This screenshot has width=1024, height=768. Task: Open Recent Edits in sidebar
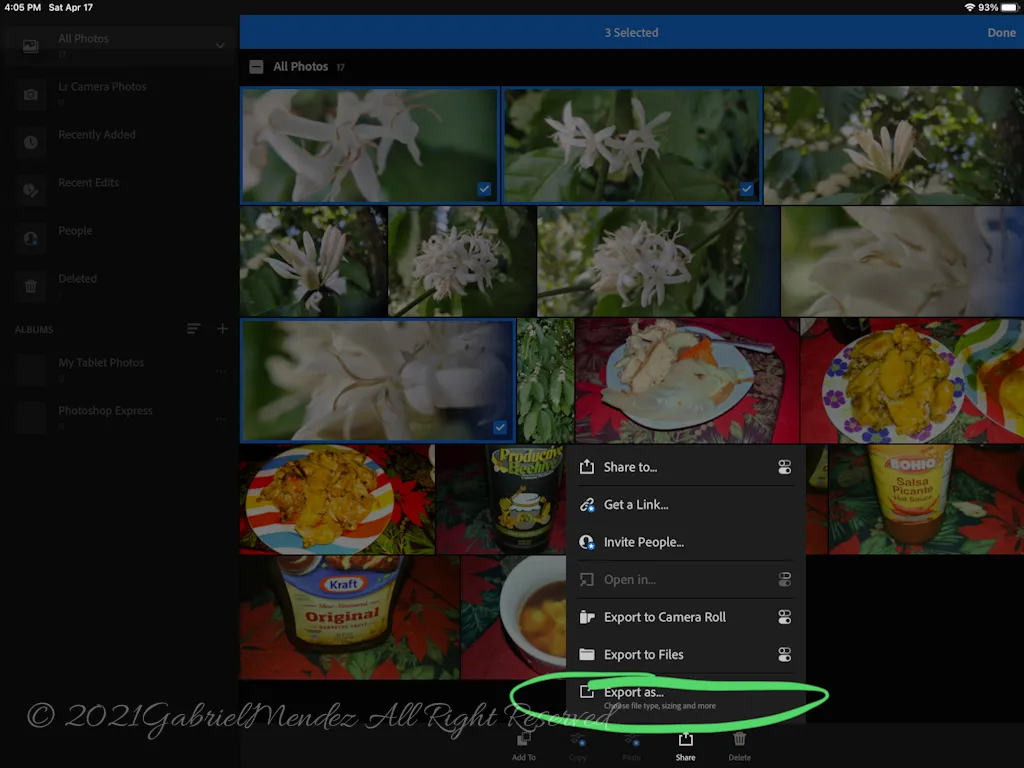click(118, 189)
